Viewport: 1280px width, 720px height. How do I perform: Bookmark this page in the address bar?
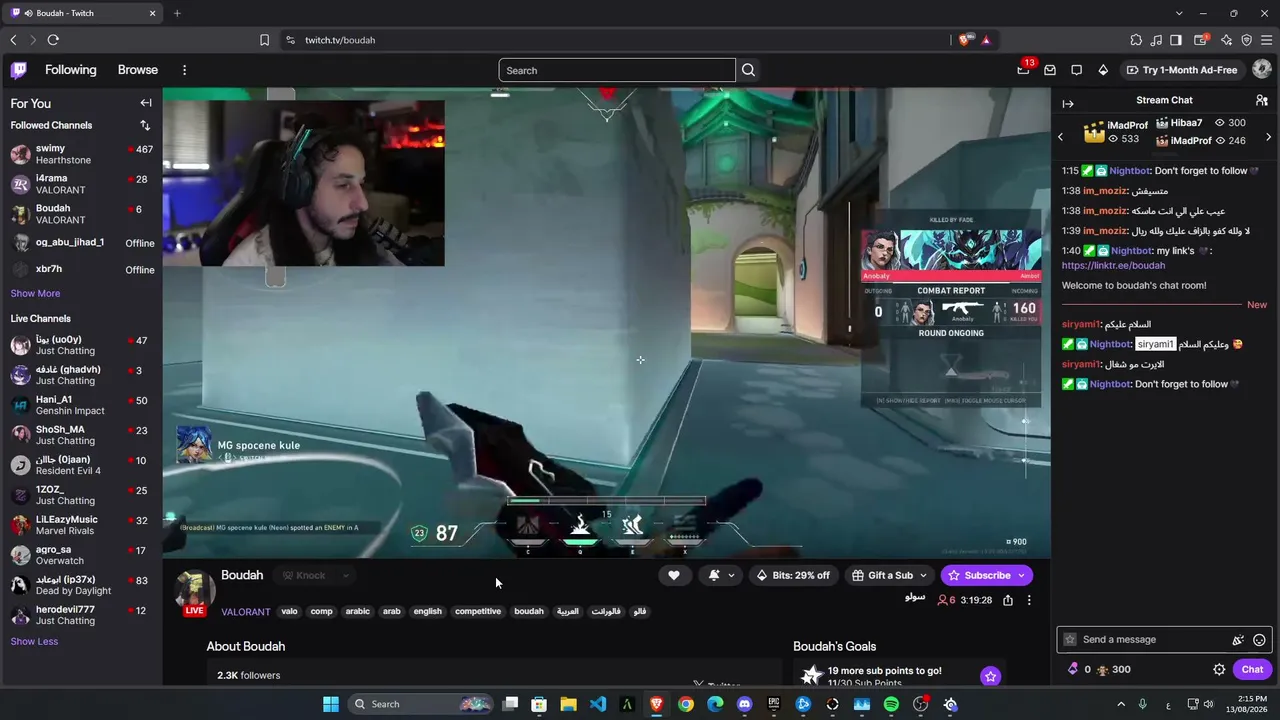264,40
